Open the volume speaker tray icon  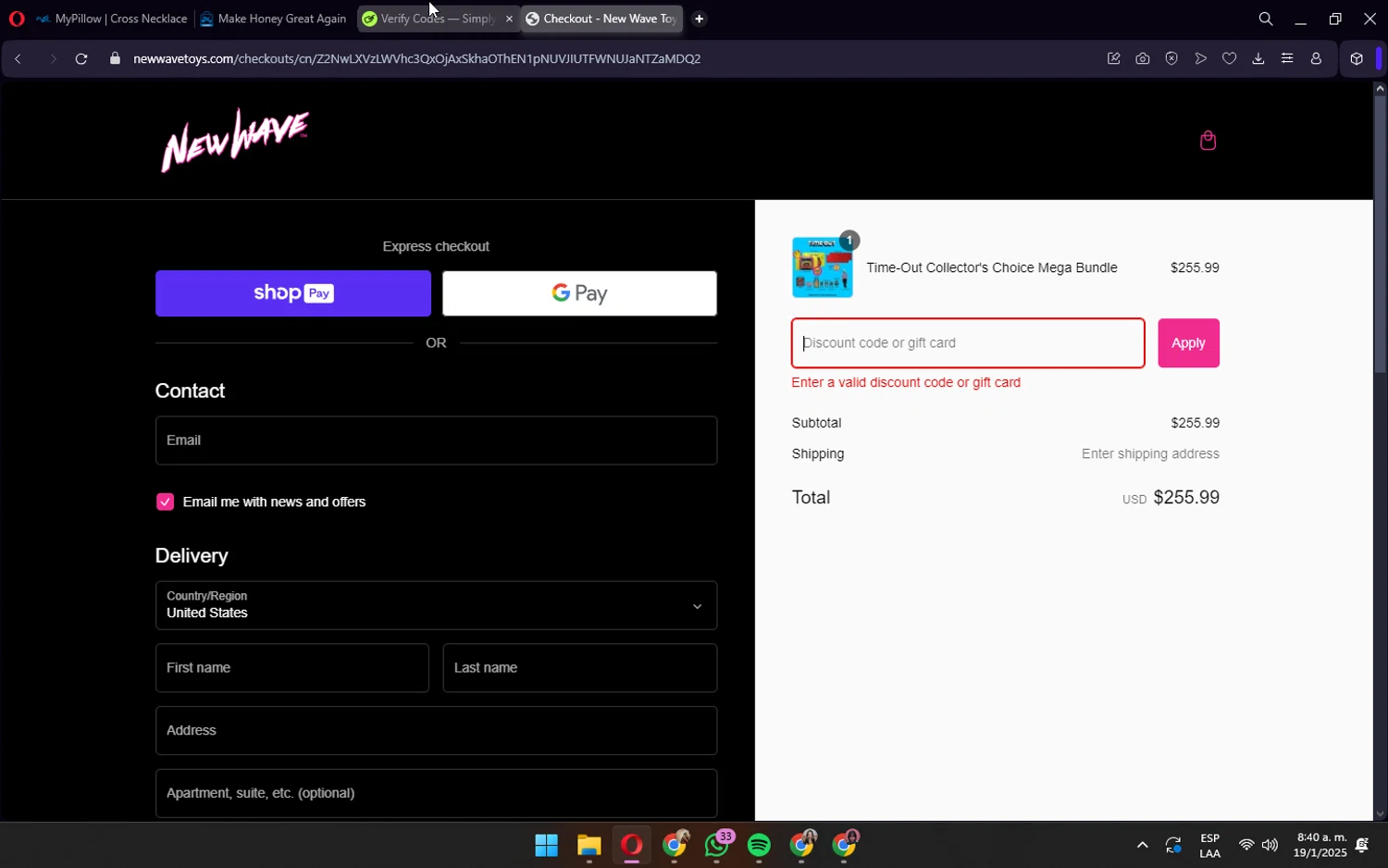point(1270,845)
